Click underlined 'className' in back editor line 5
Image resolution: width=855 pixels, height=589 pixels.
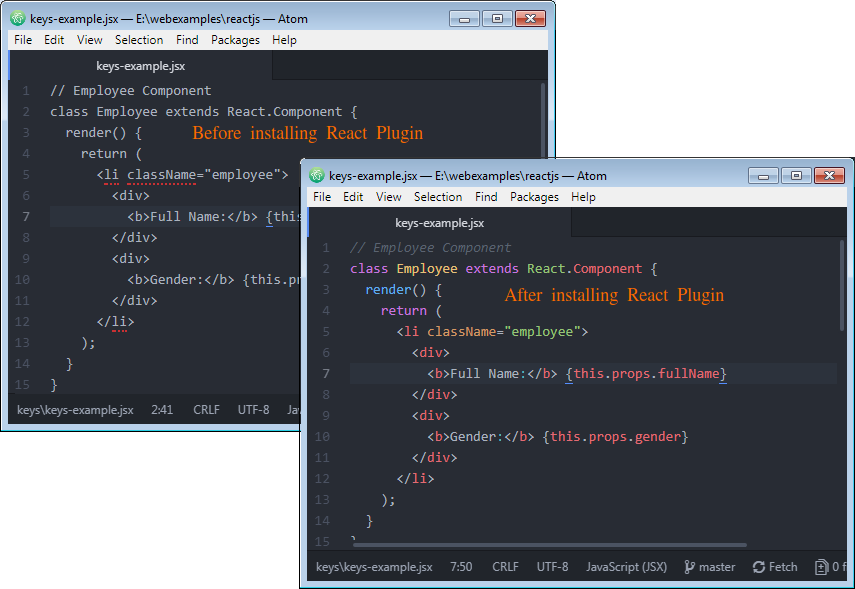pyautogui.click(x=161, y=175)
